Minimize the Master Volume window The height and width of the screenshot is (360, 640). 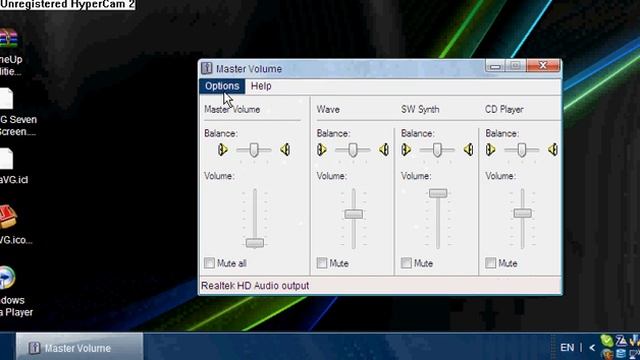pyautogui.click(x=495, y=66)
